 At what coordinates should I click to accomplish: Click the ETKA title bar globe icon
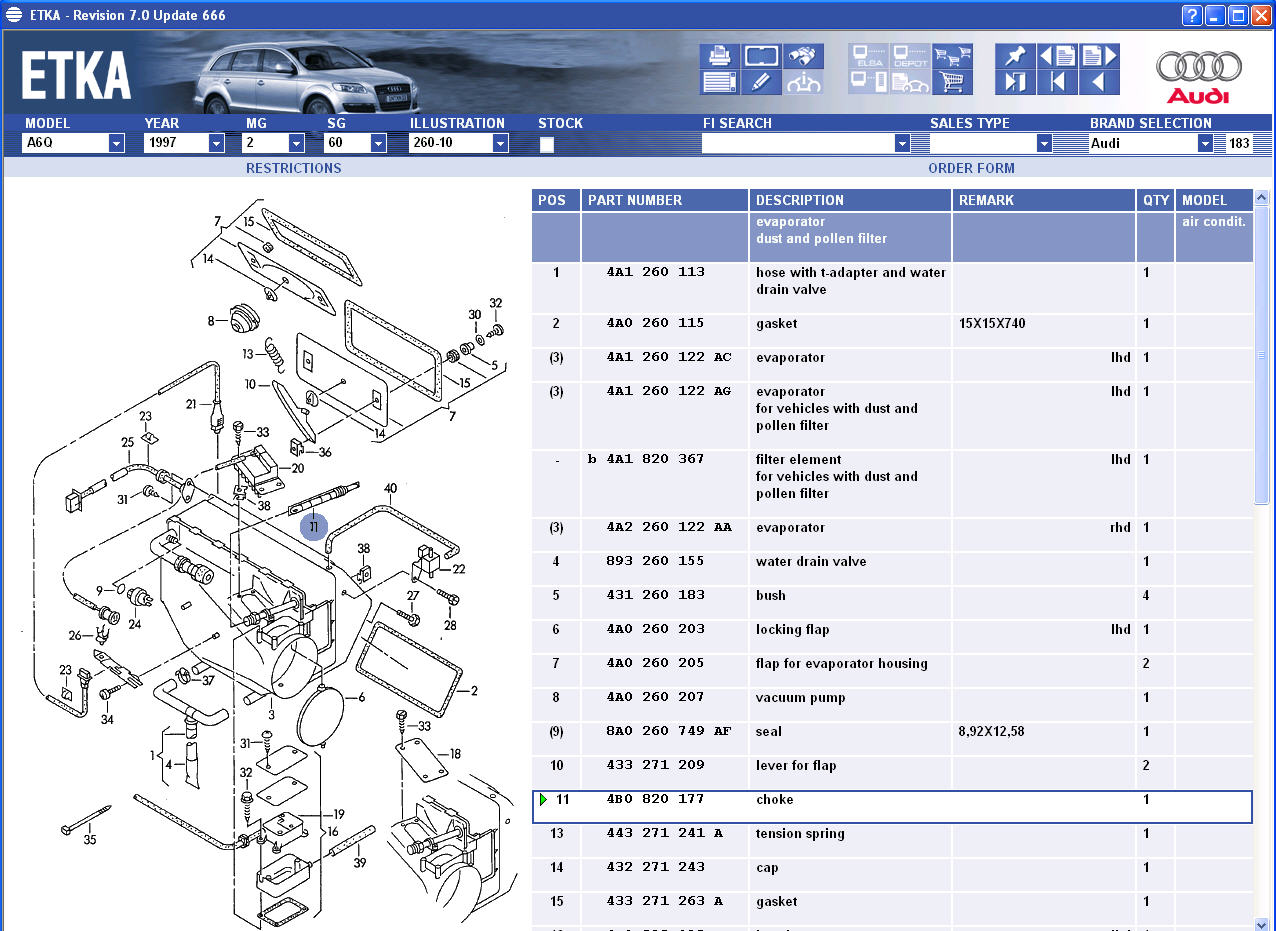14,15
